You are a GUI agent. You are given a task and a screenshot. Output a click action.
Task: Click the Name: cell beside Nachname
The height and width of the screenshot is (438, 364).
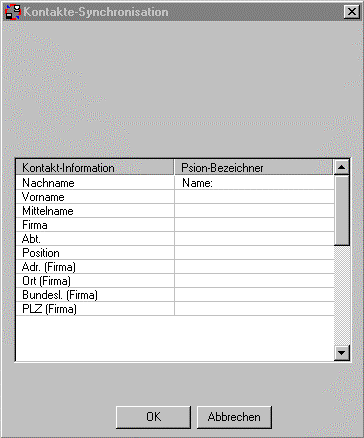click(x=254, y=183)
